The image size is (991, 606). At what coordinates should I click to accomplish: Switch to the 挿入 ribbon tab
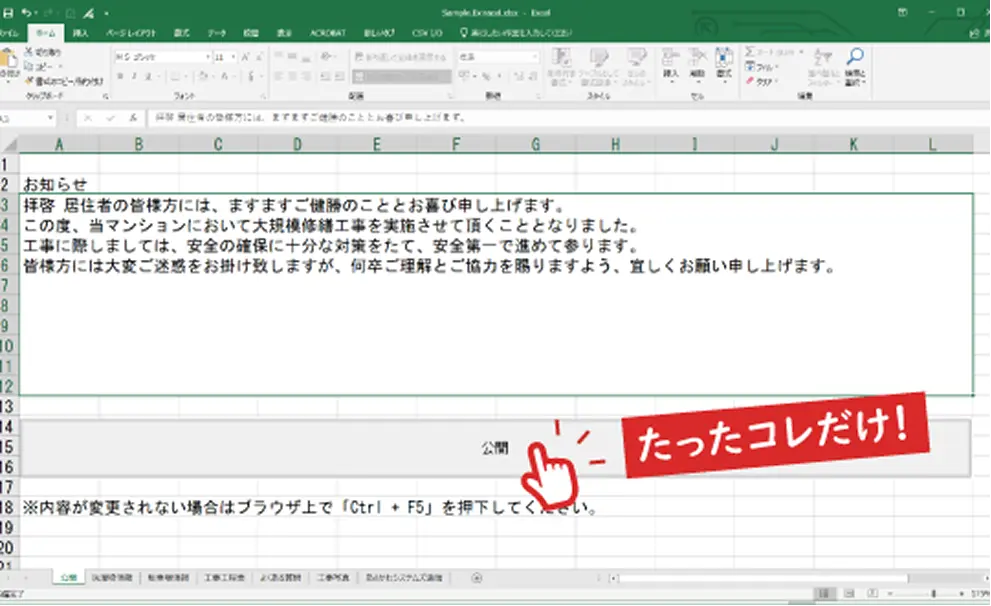pyautogui.click(x=80, y=32)
